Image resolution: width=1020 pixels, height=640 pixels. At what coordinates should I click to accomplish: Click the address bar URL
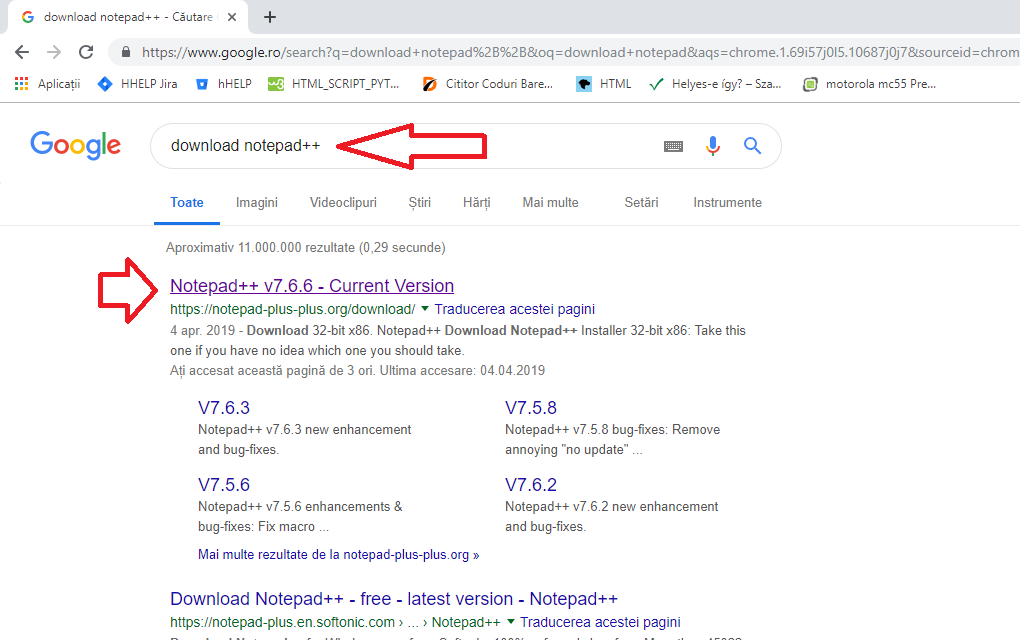click(x=579, y=52)
